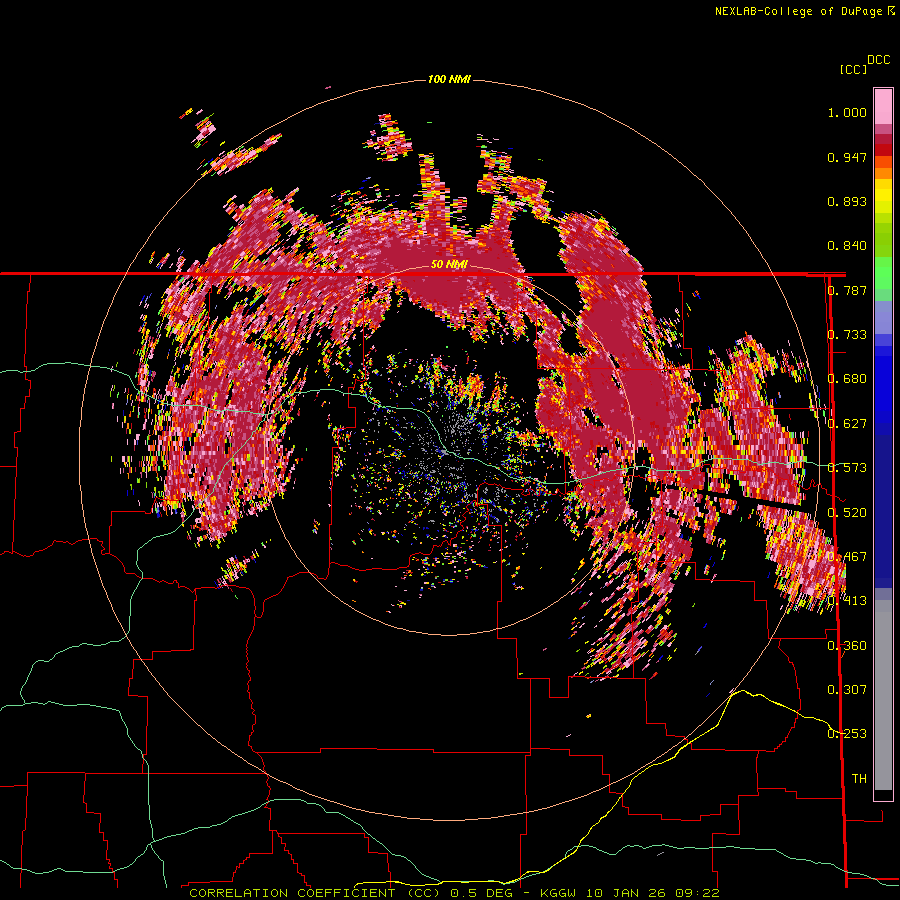Pick the bright green swatch in colorbar
The image size is (900, 900).
[883, 273]
